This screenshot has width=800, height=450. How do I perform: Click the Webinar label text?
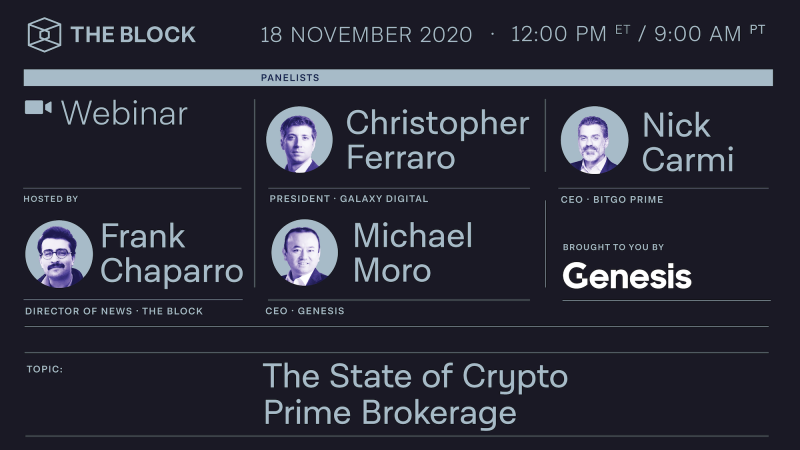coord(124,113)
